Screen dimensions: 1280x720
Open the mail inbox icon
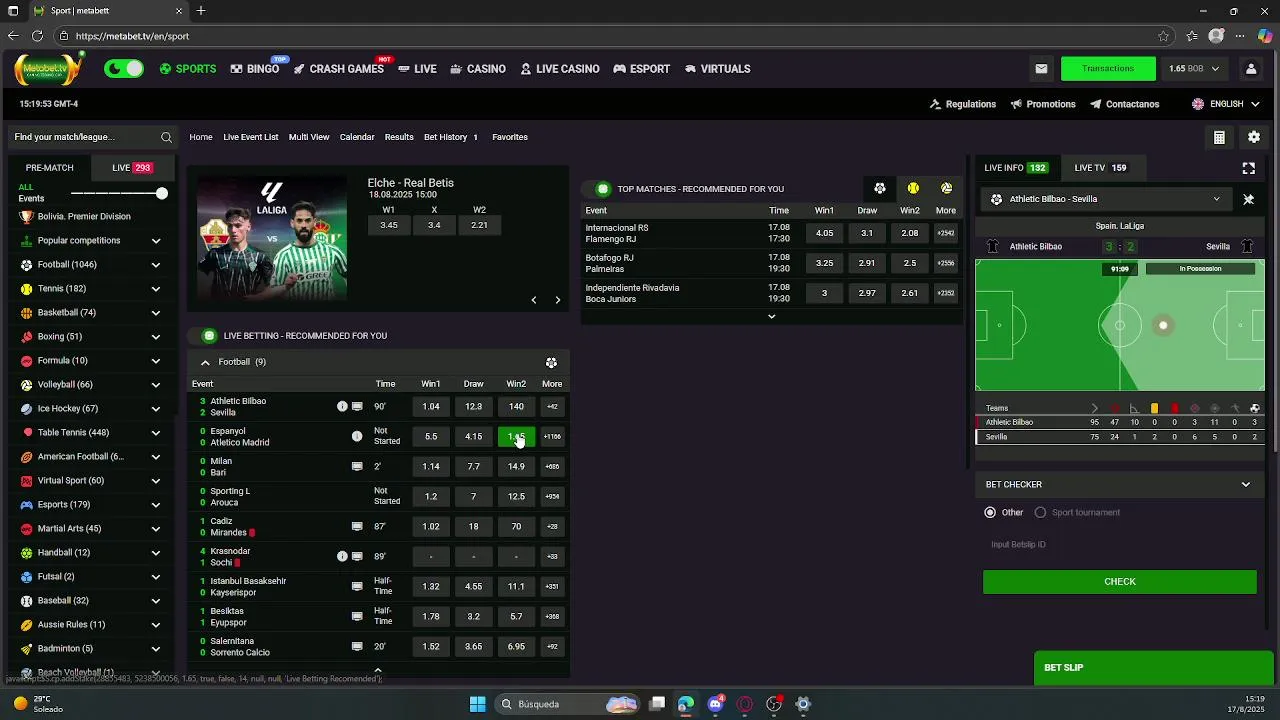tap(1041, 69)
